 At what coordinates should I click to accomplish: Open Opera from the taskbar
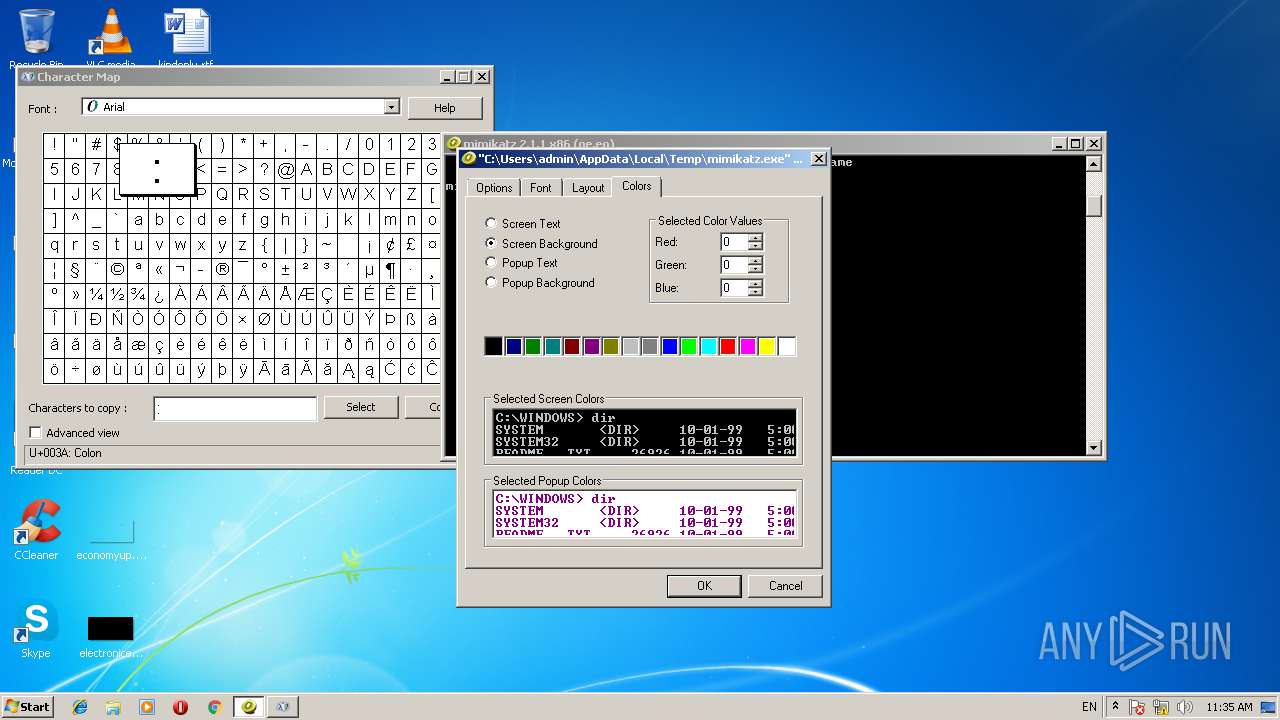[180, 707]
